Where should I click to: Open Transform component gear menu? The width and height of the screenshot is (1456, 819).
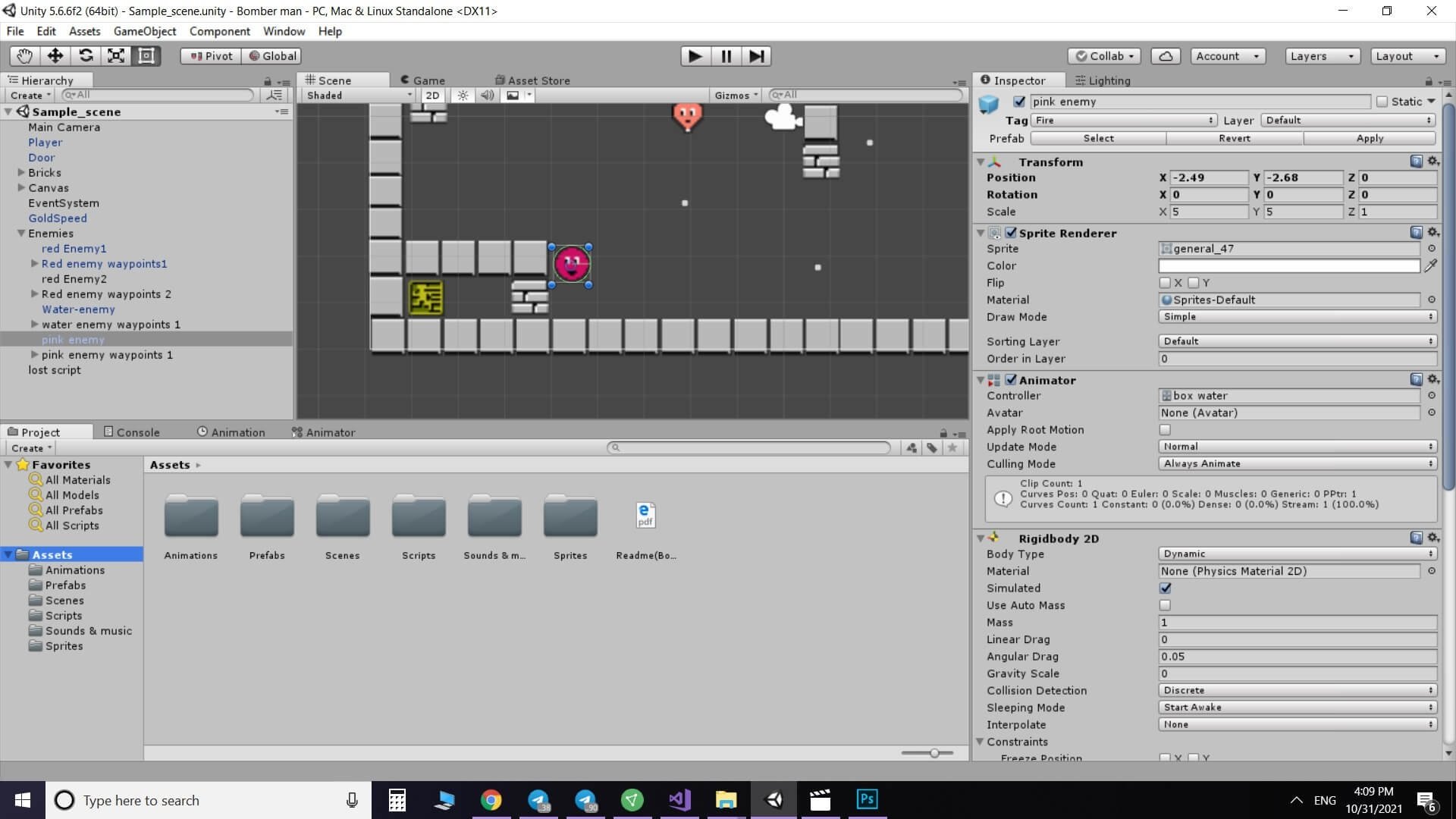(1432, 162)
